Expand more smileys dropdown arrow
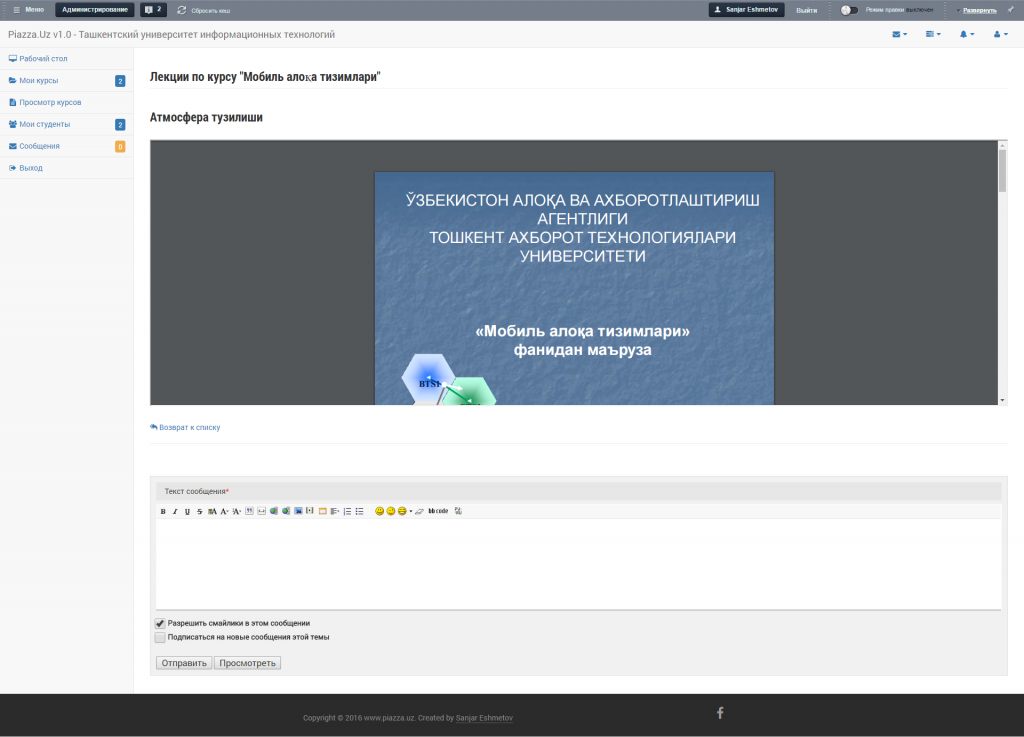 pyautogui.click(x=411, y=511)
